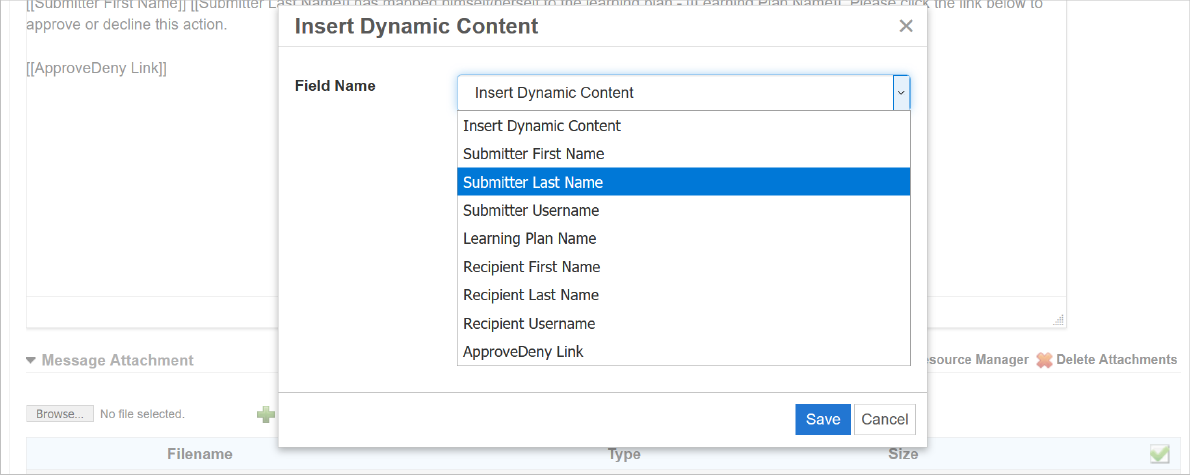Screen dimensions: 1190x475
Task: Choose Recipient First Name option
Action: click(531, 267)
